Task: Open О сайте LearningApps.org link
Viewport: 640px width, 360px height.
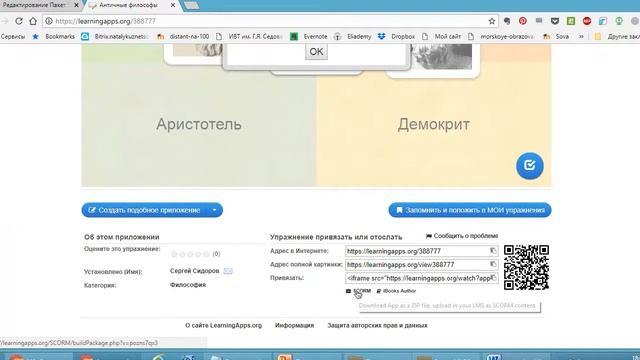Action: (x=223, y=325)
